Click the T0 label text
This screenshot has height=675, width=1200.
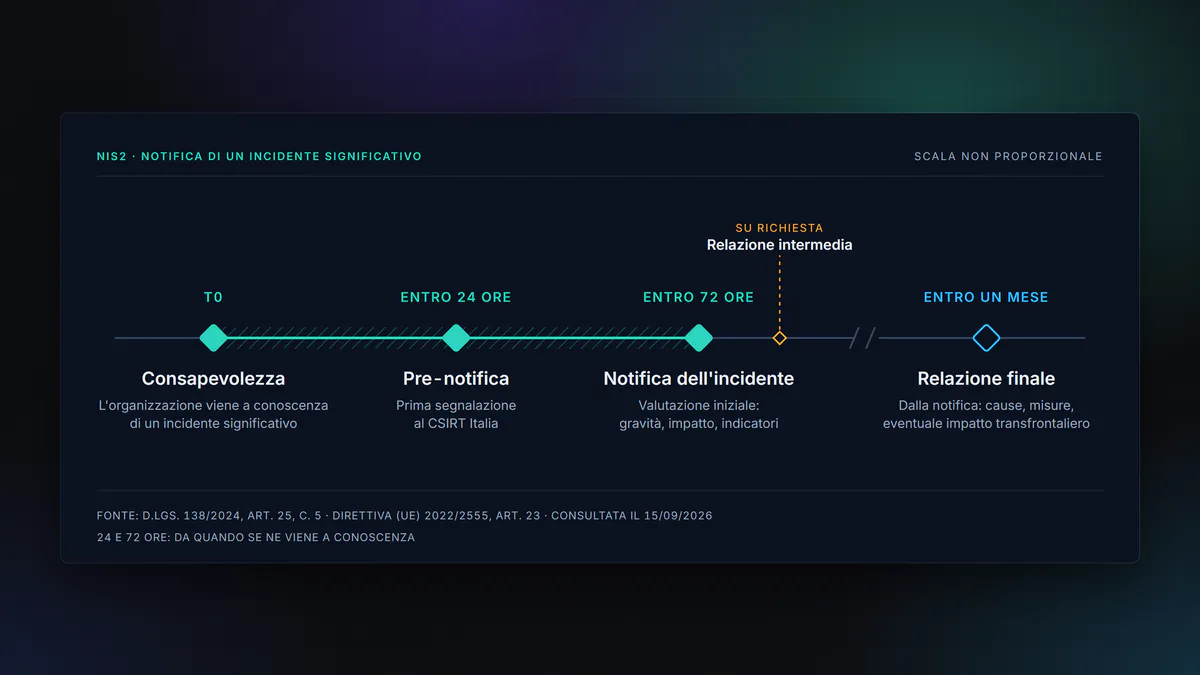tap(213, 297)
